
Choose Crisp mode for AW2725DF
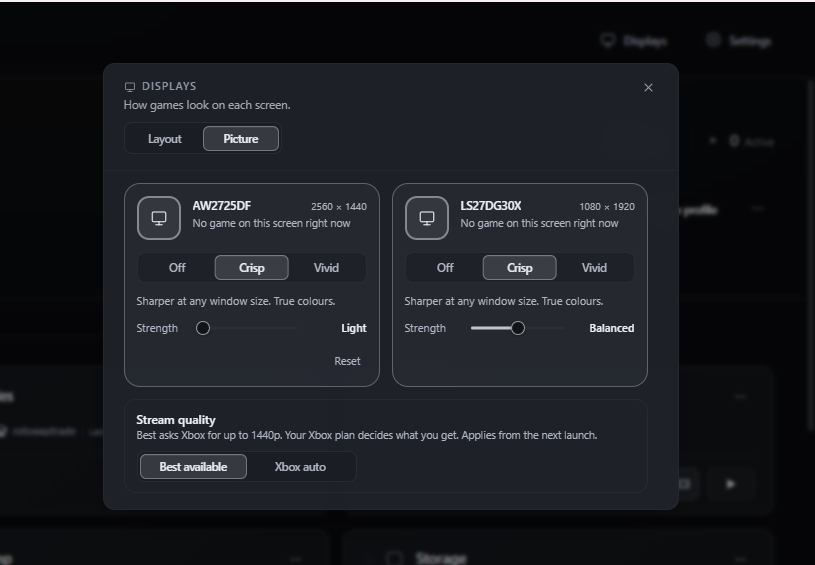tap(252, 268)
